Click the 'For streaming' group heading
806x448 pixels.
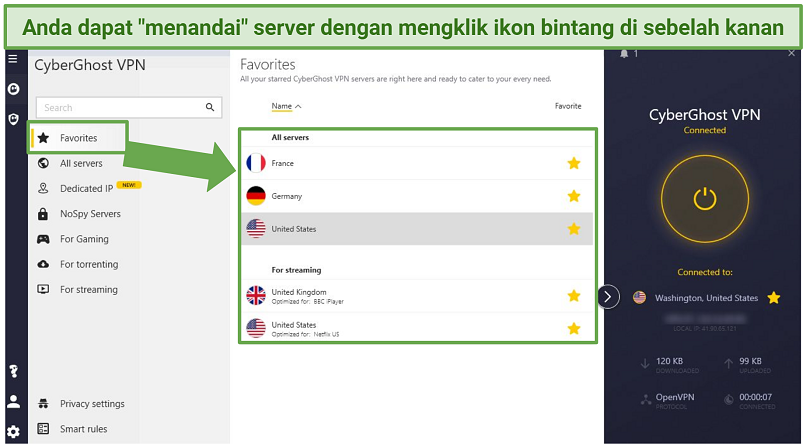pos(296,270)
